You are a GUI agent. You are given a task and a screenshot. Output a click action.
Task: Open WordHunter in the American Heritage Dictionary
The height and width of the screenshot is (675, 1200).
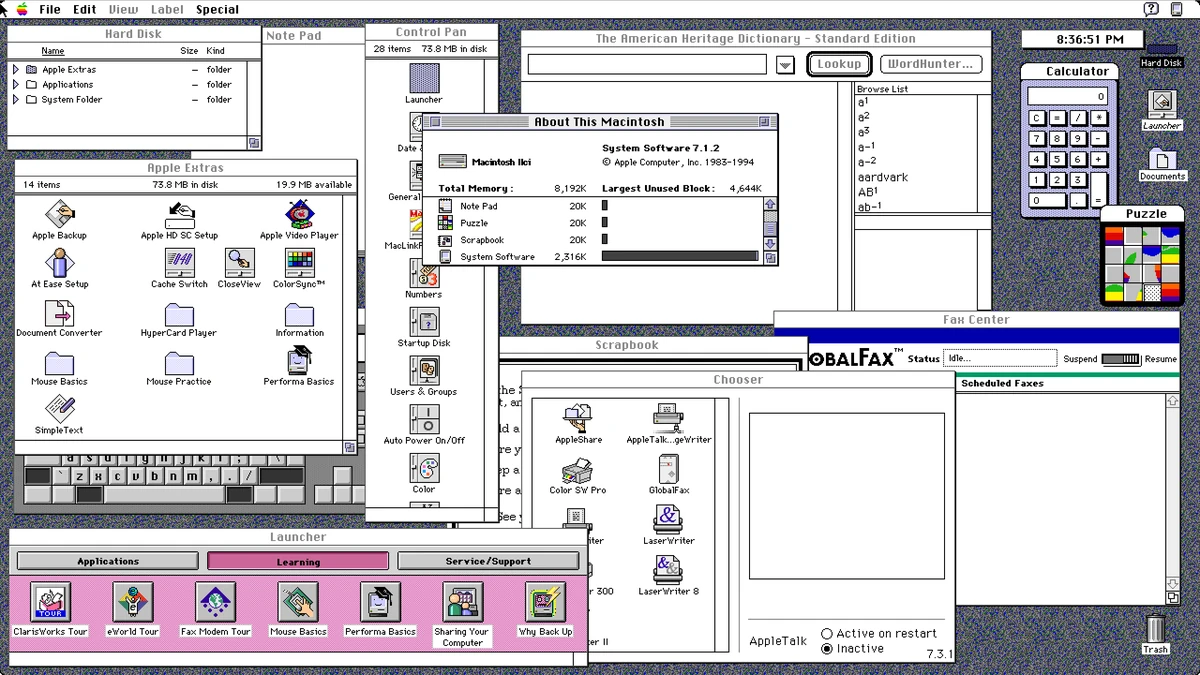[x=930, y=63]
